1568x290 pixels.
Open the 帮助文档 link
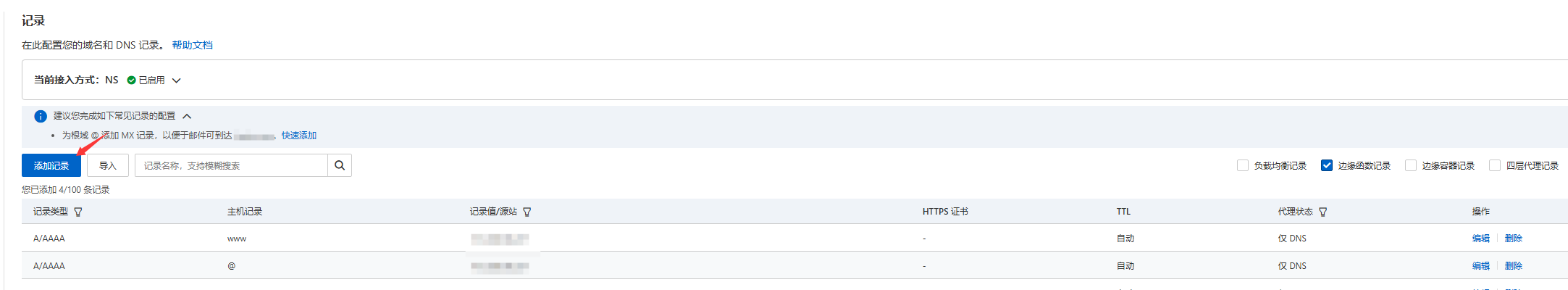point(192,45)
